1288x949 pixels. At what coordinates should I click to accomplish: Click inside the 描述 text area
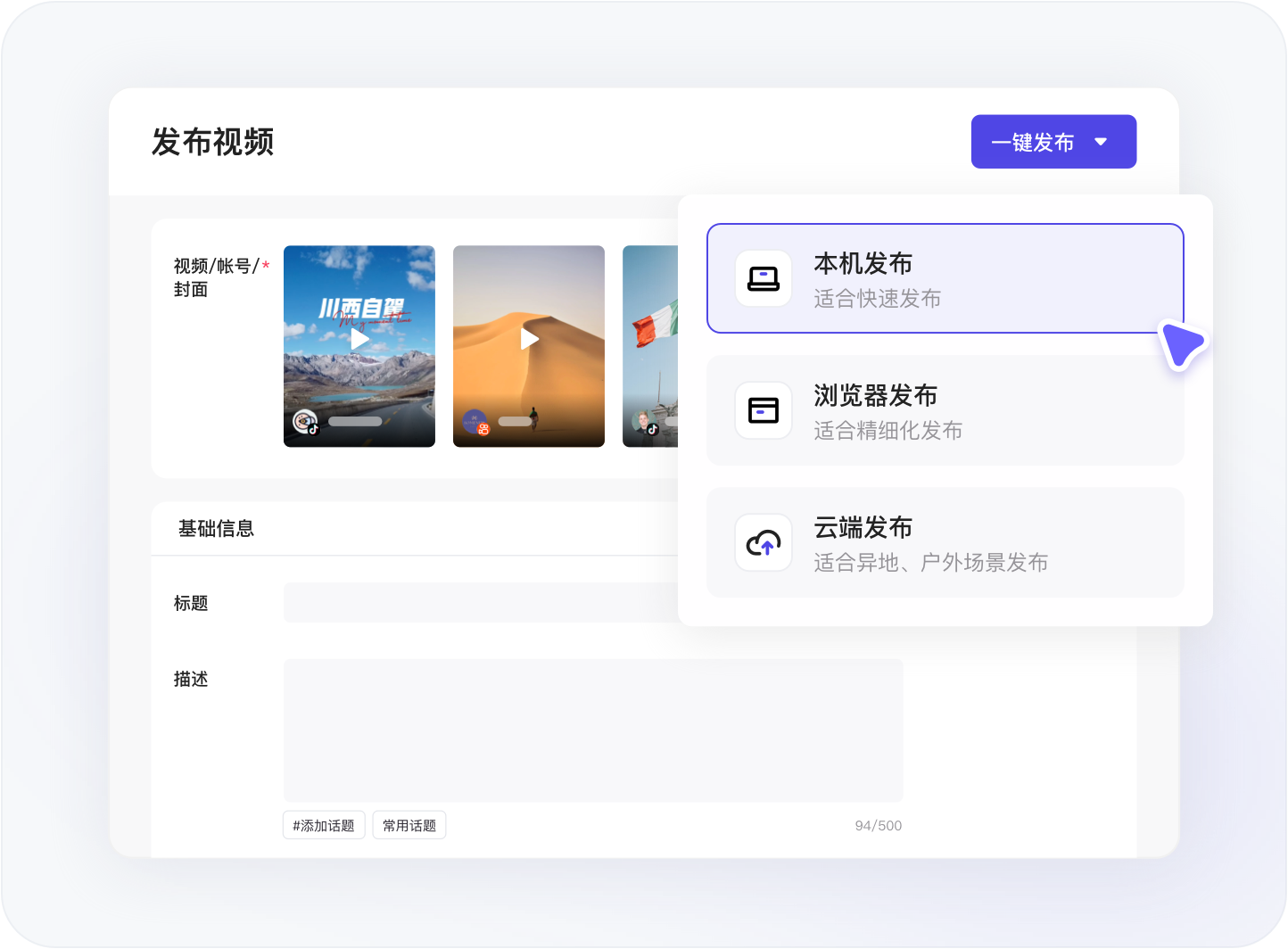(x=593, y=730)
